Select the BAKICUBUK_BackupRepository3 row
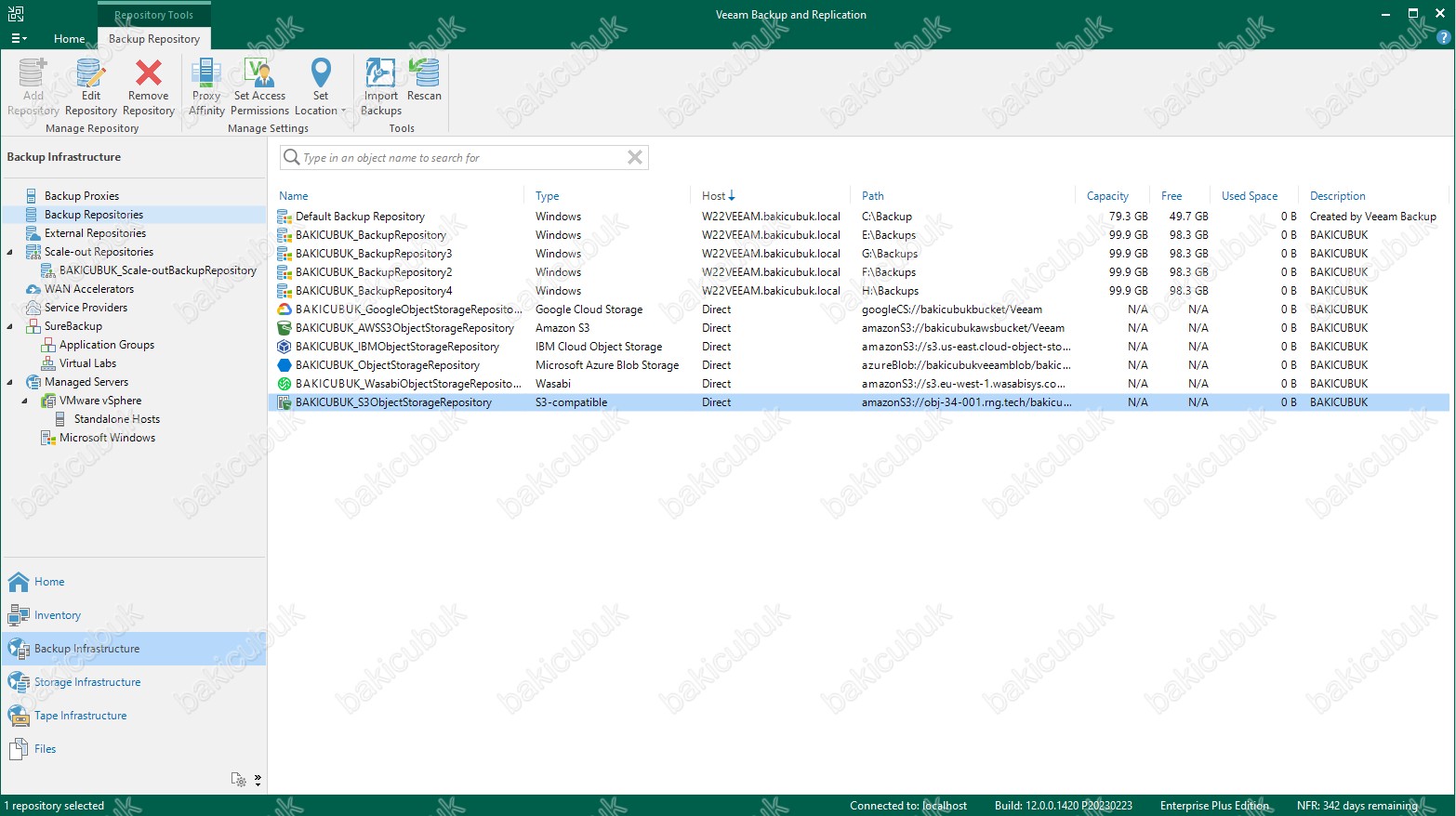 pos(858,254)
